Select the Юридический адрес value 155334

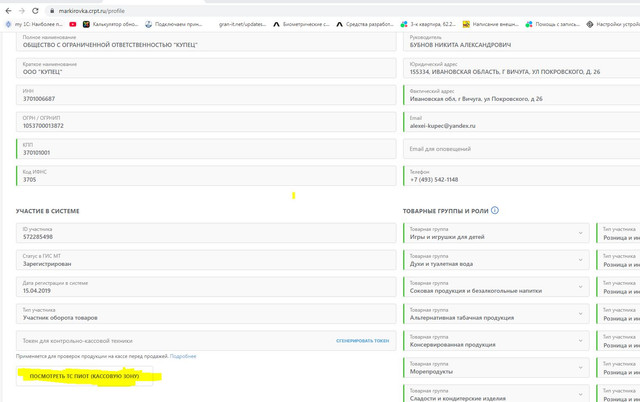505,72
